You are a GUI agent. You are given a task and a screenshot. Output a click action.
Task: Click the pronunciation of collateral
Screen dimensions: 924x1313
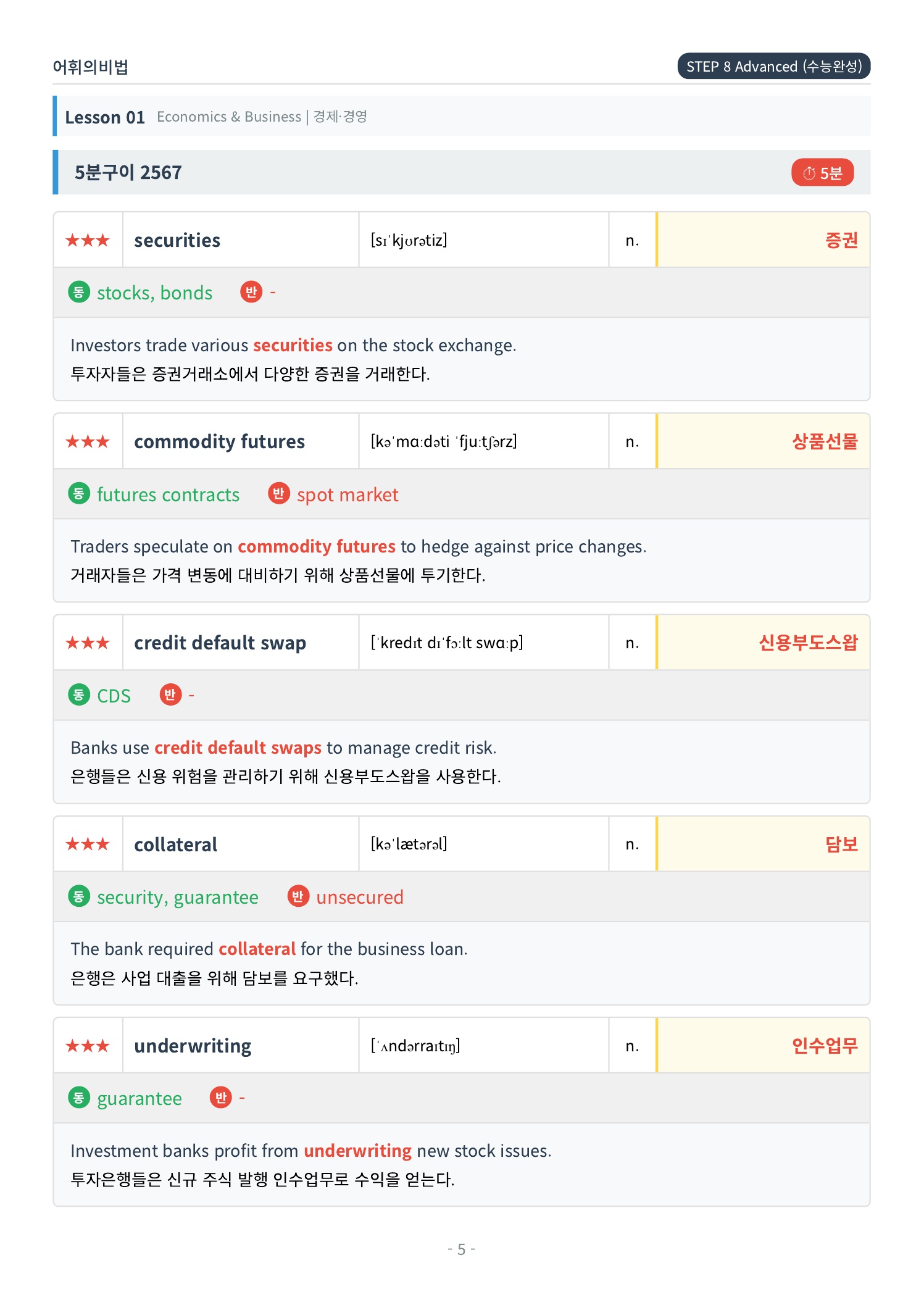coord(409,844)
